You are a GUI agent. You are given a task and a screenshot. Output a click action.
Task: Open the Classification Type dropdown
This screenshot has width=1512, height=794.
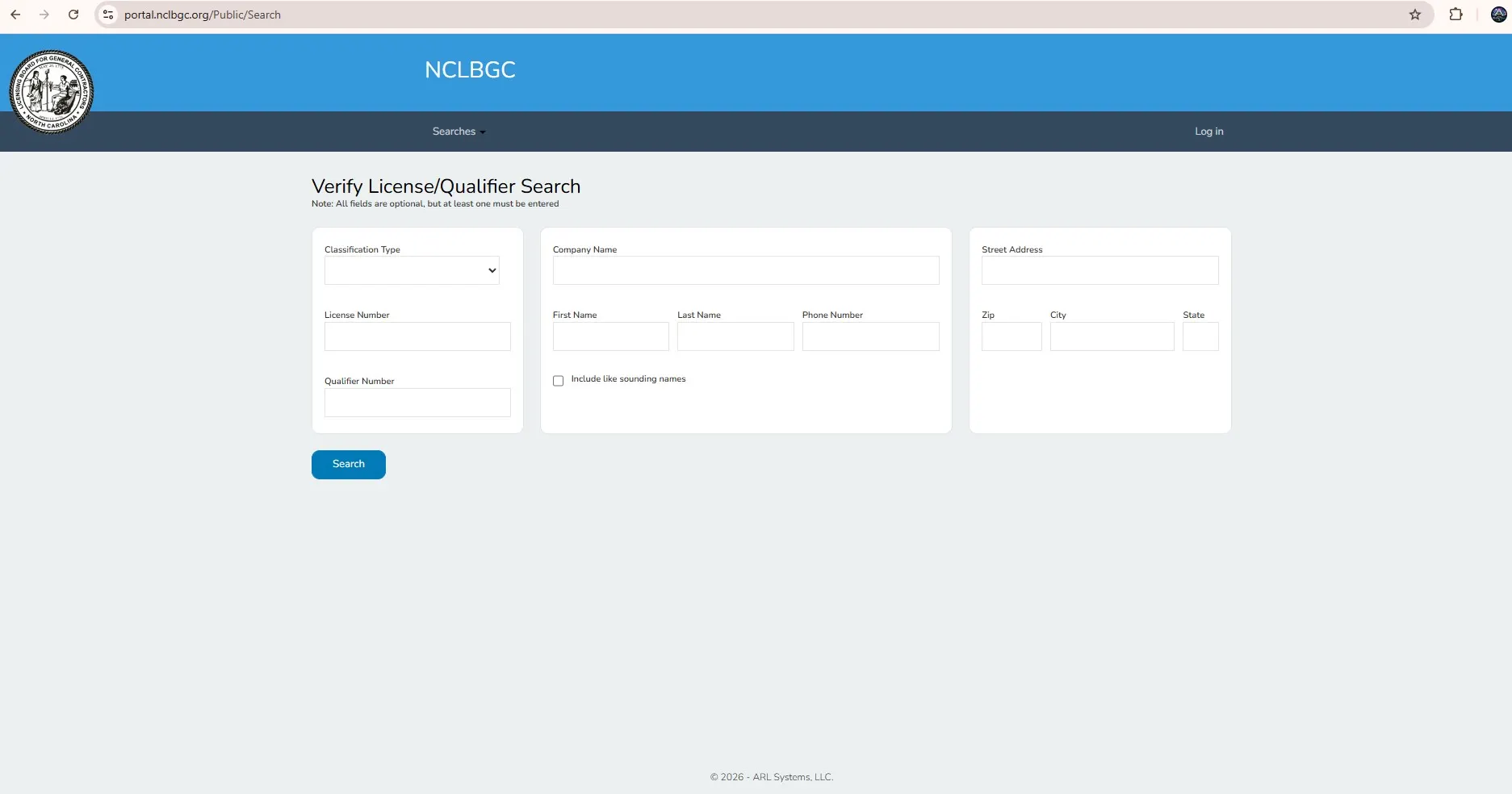coord(412,270)
